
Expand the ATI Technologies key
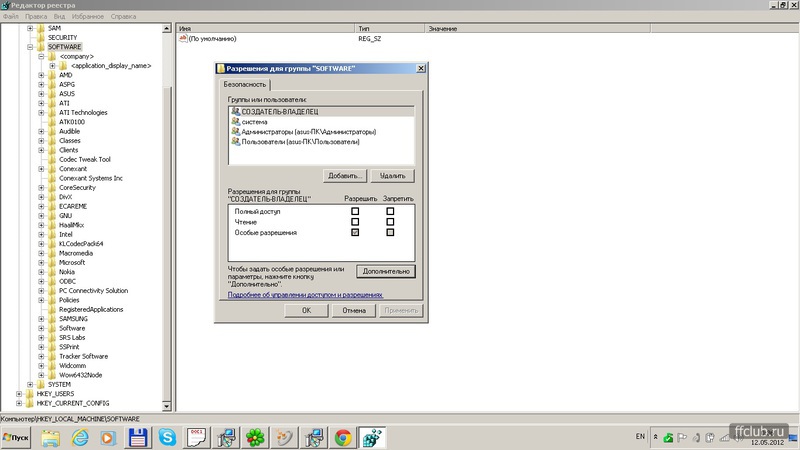point(41,112)
